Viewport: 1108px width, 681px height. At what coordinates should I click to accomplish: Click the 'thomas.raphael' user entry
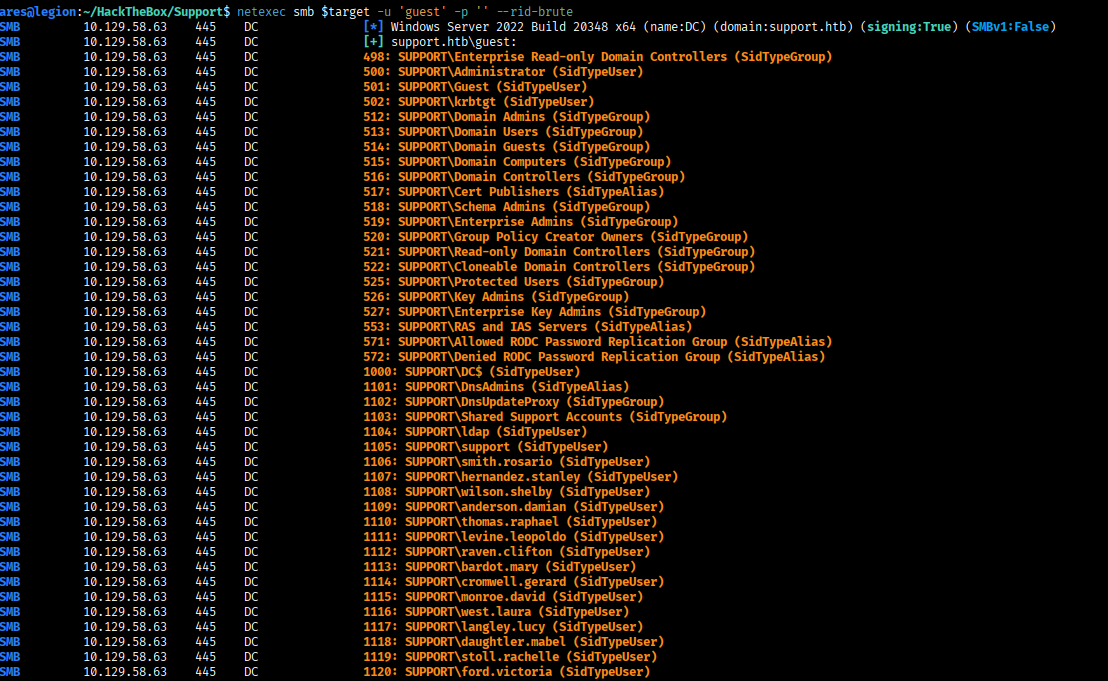(x=510, y=522)
